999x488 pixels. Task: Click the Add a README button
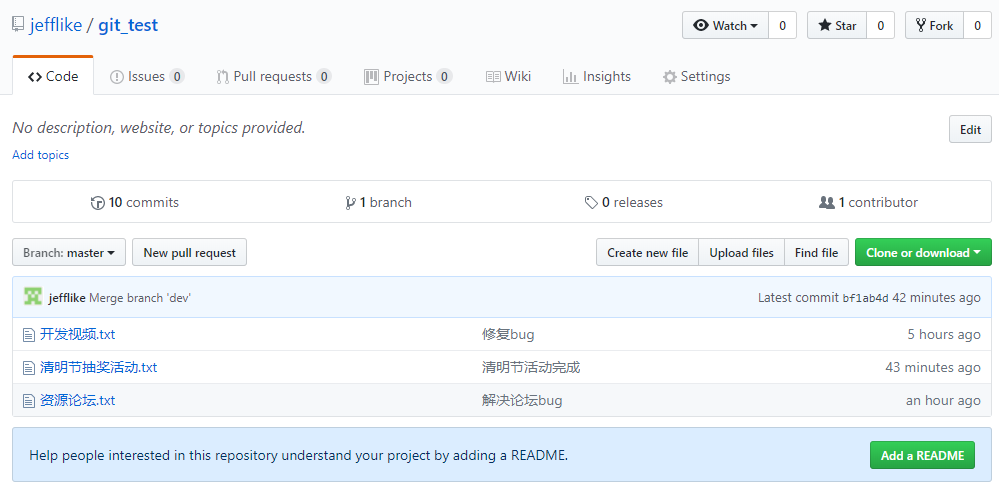click(x=922, y=456)
